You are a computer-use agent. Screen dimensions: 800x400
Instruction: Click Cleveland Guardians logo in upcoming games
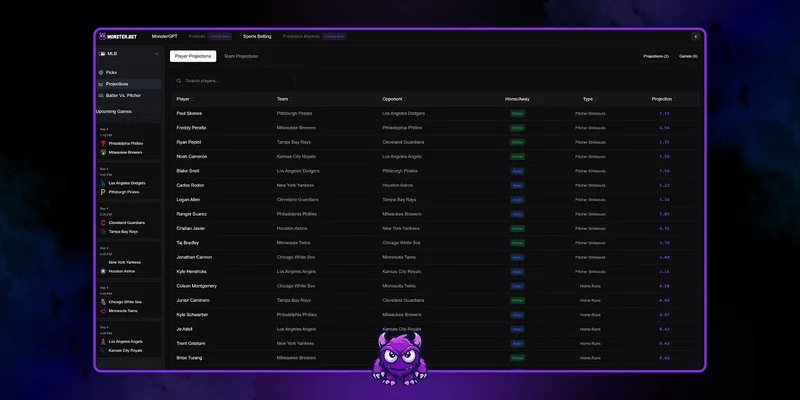(x=103, y=223)
